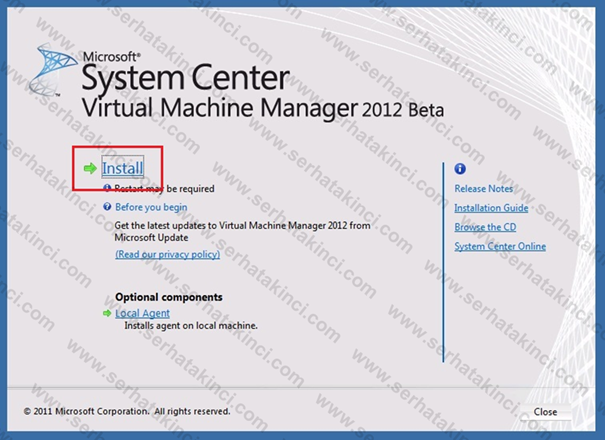Click the Virtual Machine Manager 2012 Beta title
The height and width of the screenshot is (440, 605).
(x=263, y=108)
